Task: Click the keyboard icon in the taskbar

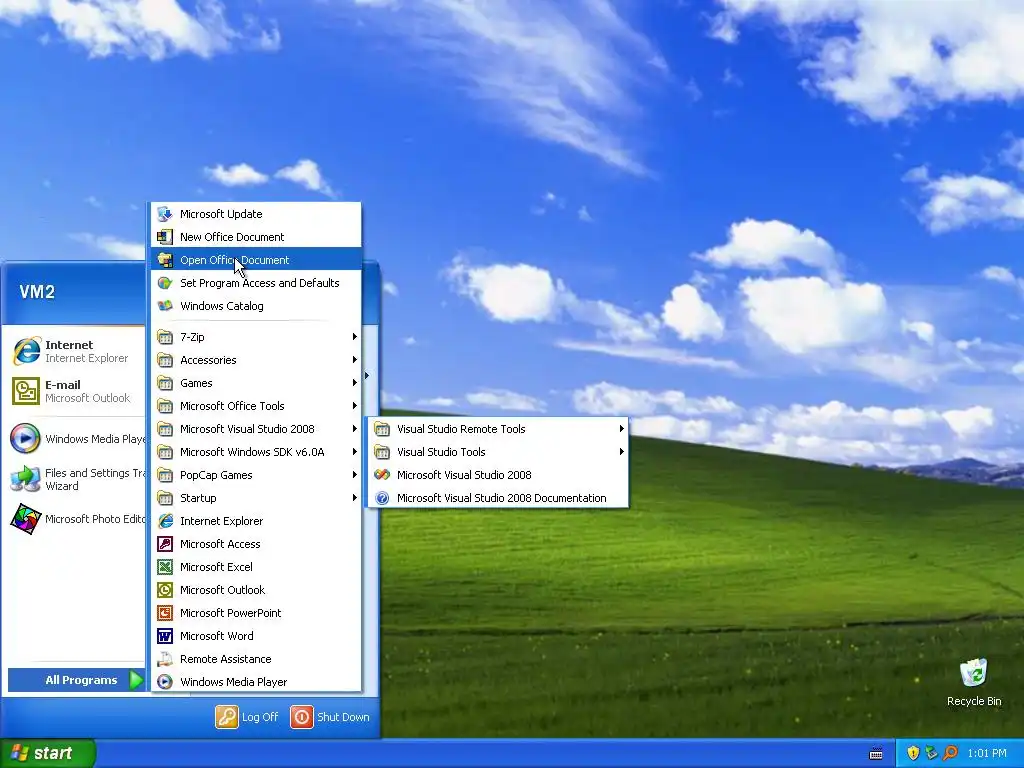Action: [876, 754]
